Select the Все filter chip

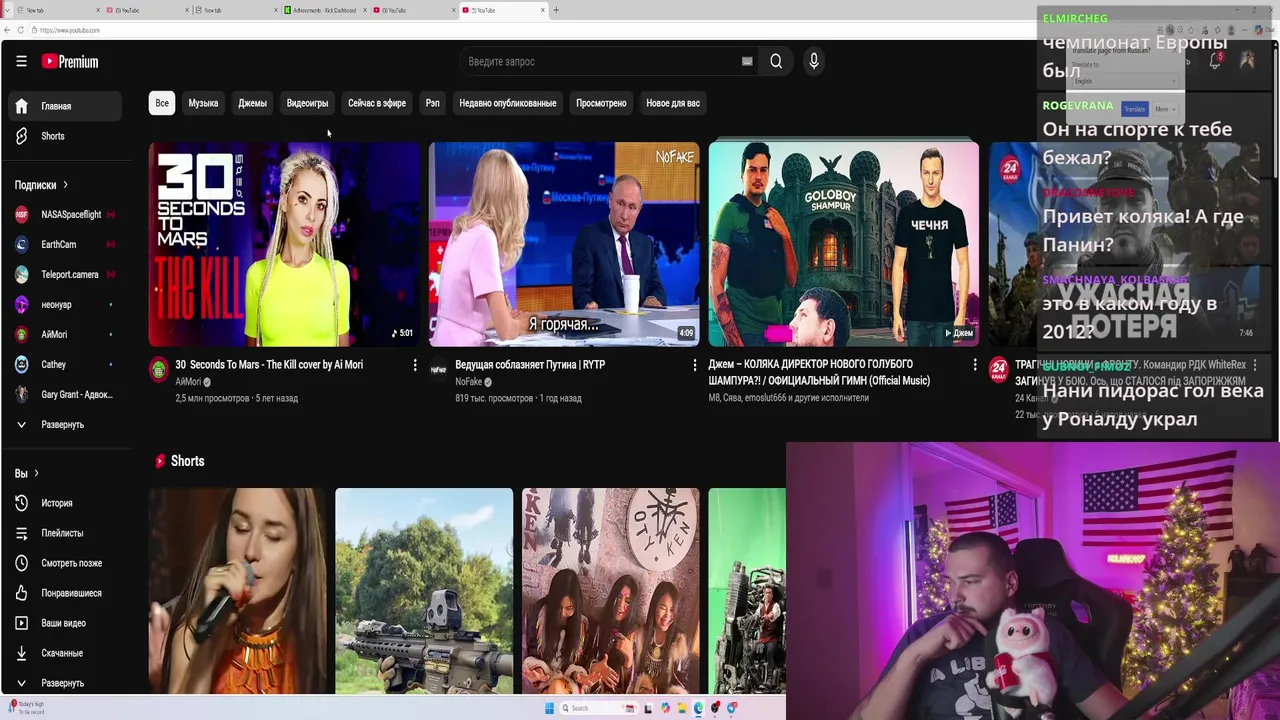coord(162,103)
